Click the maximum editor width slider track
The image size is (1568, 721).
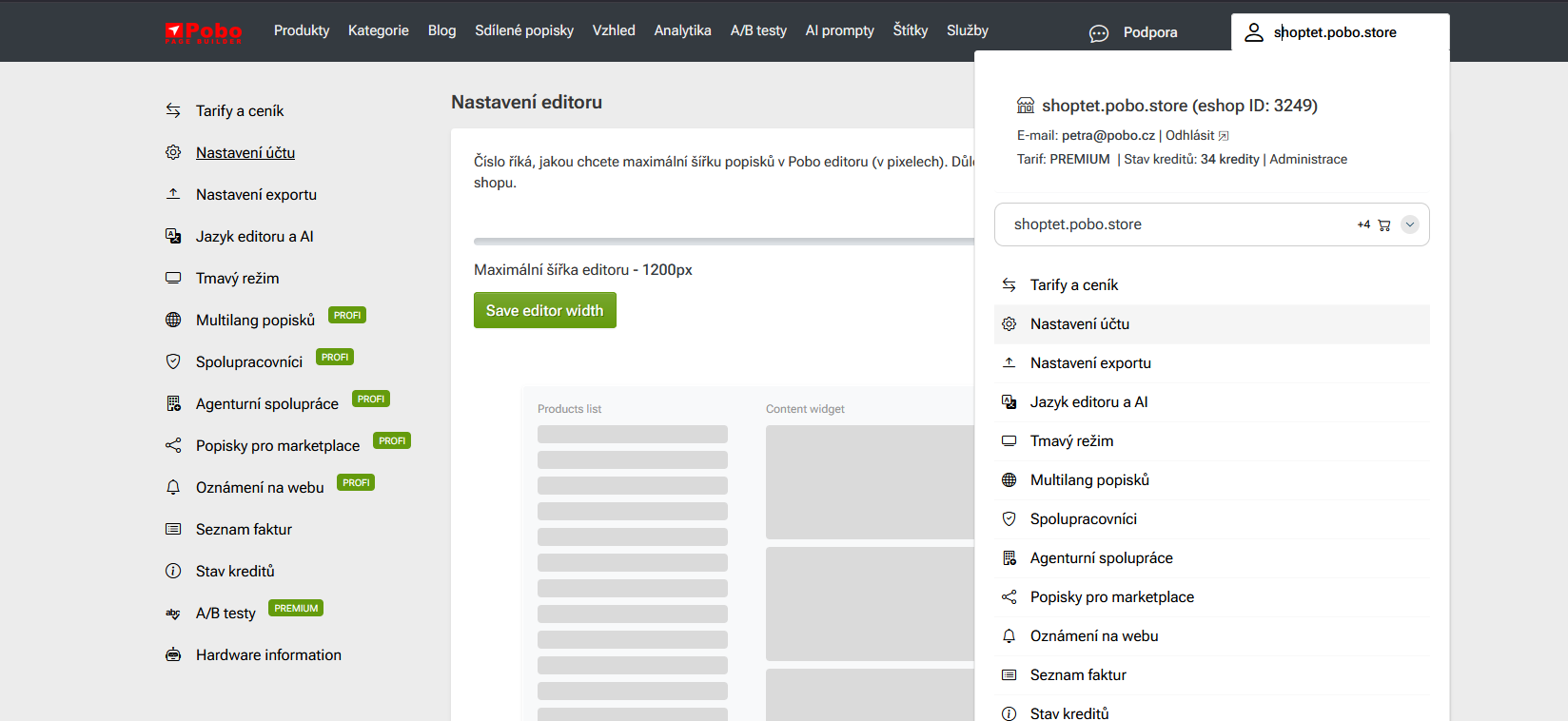coord(723,242)
